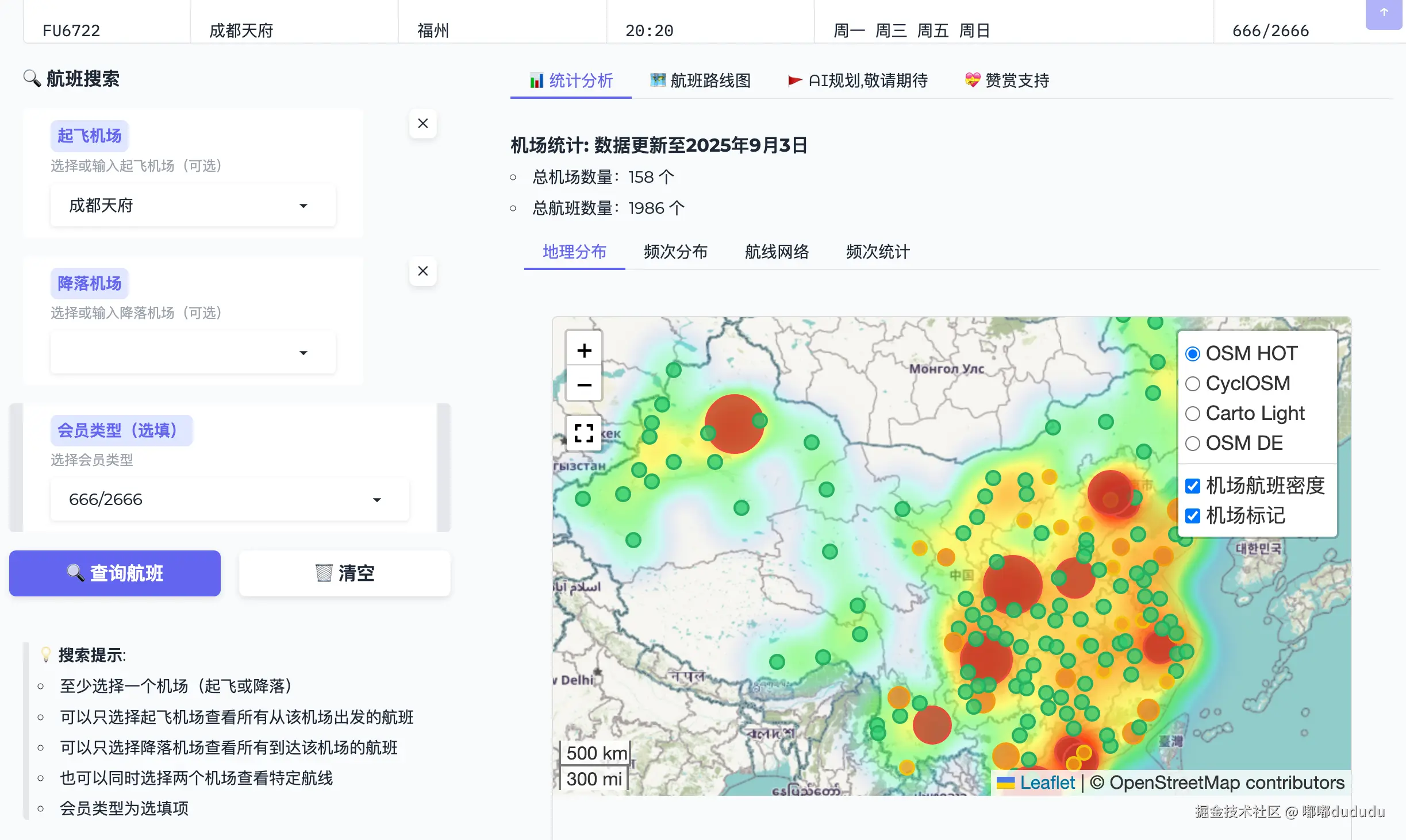Viewport: 1406px width, 840px height.
Task: Click the magnifier icon beside 航班搜索
Action: pos(32,78)
